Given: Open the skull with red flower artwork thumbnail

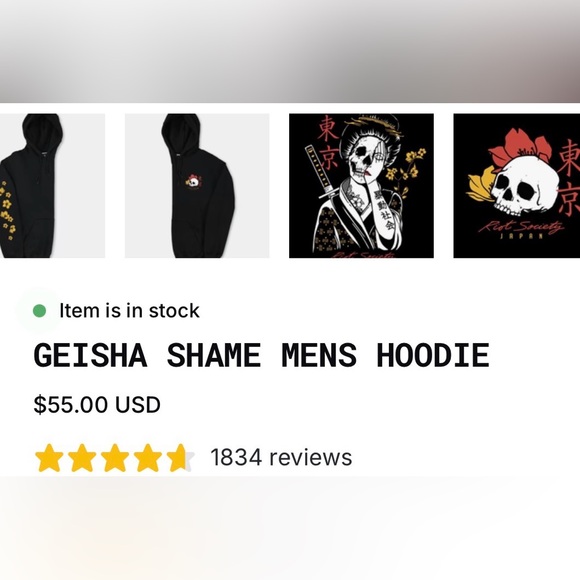Looking at the screenshot, I should point(517,186).
